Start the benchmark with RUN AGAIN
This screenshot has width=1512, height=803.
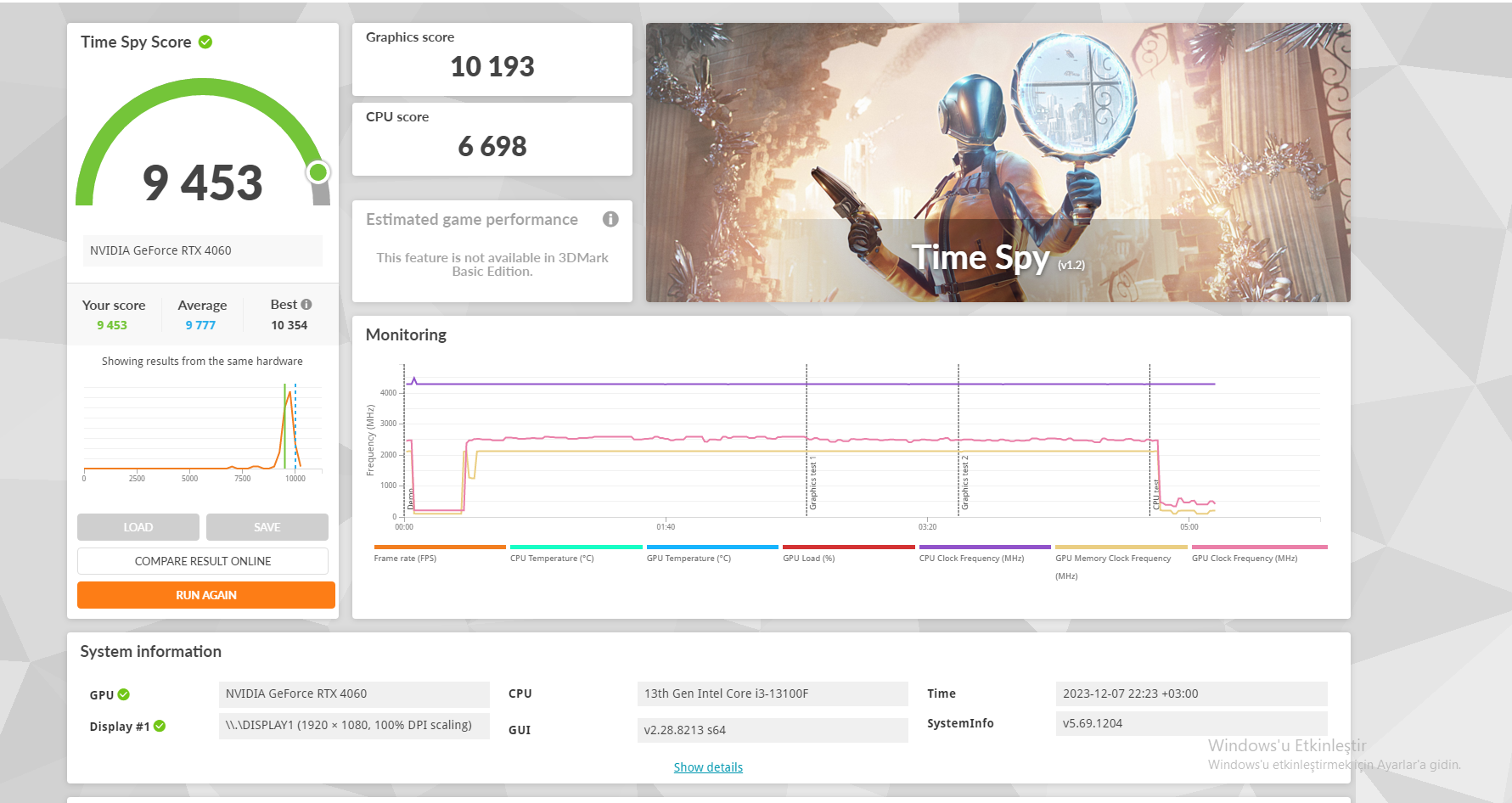click(206, 595)
